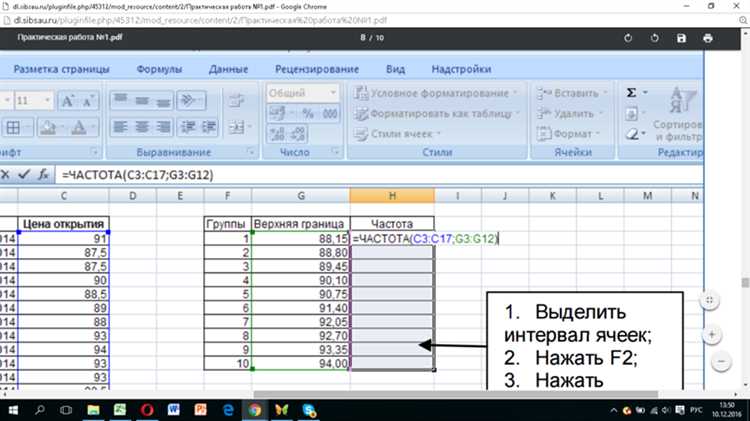Open 'Условное форматирование' menu
750x421 pixels.
[436, 93]
